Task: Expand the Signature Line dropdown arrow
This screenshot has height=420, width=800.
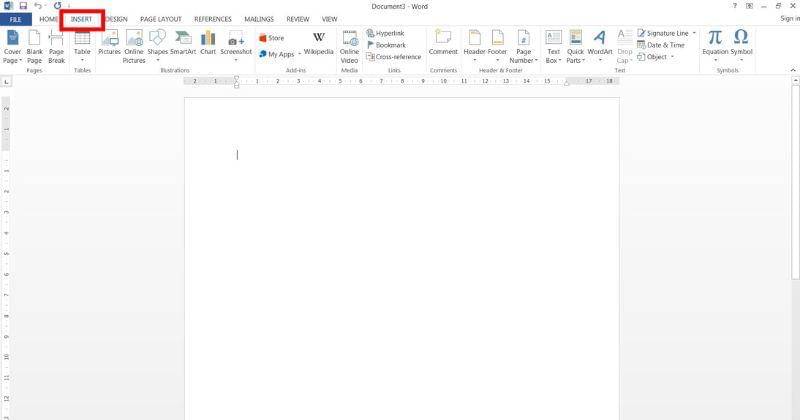Action: click(695, 33)
